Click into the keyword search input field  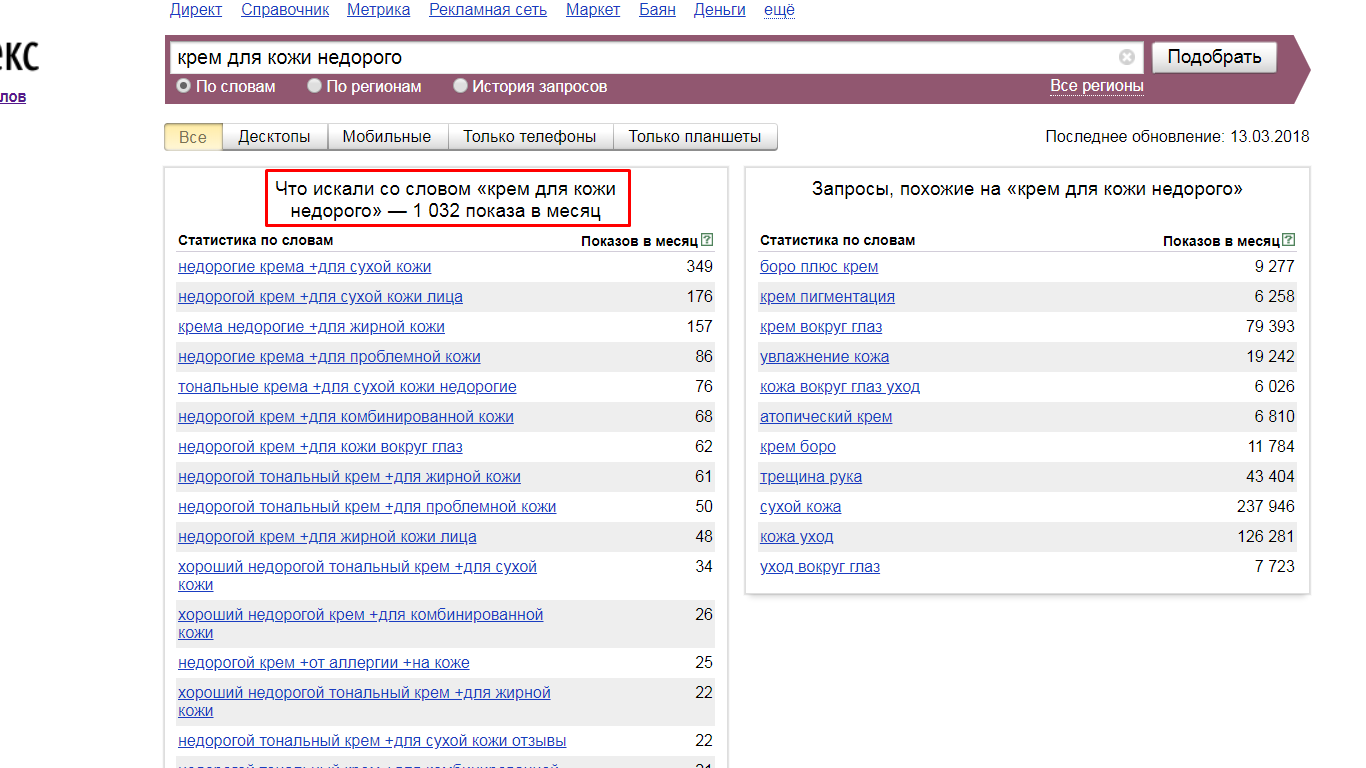pos(640,58)
